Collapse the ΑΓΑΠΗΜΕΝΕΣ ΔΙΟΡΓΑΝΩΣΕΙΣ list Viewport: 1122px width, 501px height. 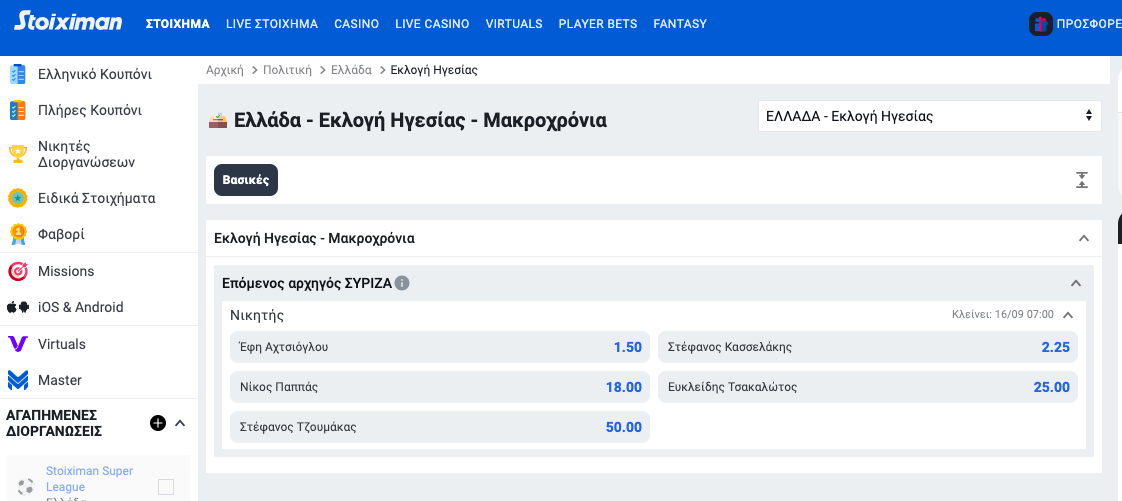[180, 423]
